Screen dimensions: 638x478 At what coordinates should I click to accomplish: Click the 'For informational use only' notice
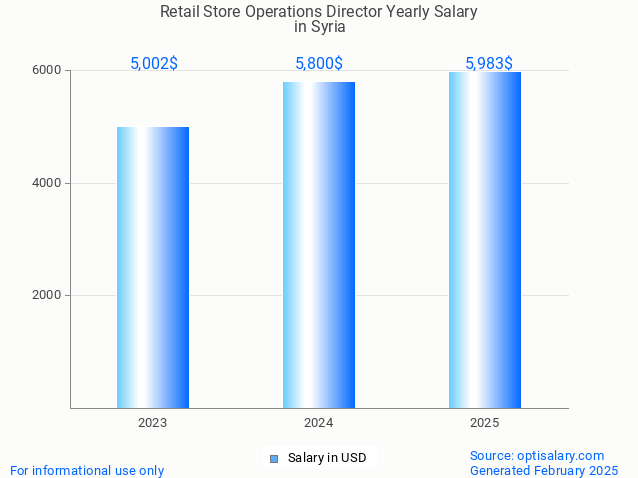[87, 470]
